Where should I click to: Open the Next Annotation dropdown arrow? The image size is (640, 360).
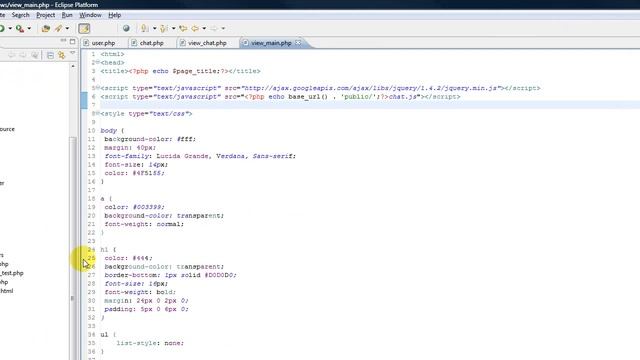(154, 29)
